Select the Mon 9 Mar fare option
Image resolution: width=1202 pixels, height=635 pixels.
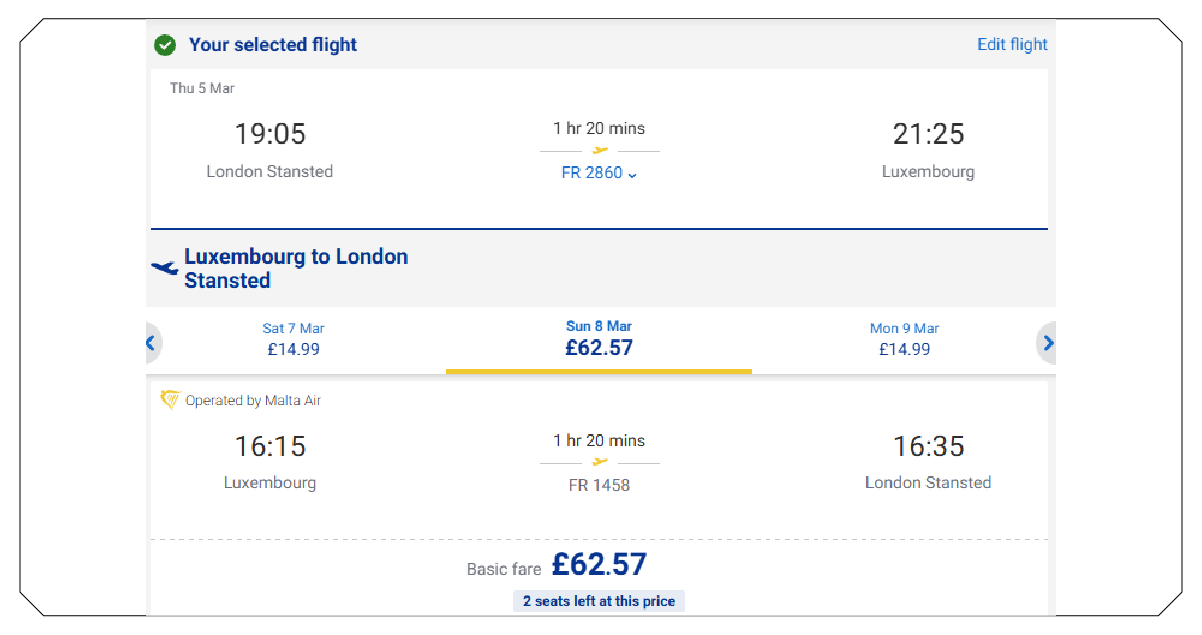click(x=904, y=338)
